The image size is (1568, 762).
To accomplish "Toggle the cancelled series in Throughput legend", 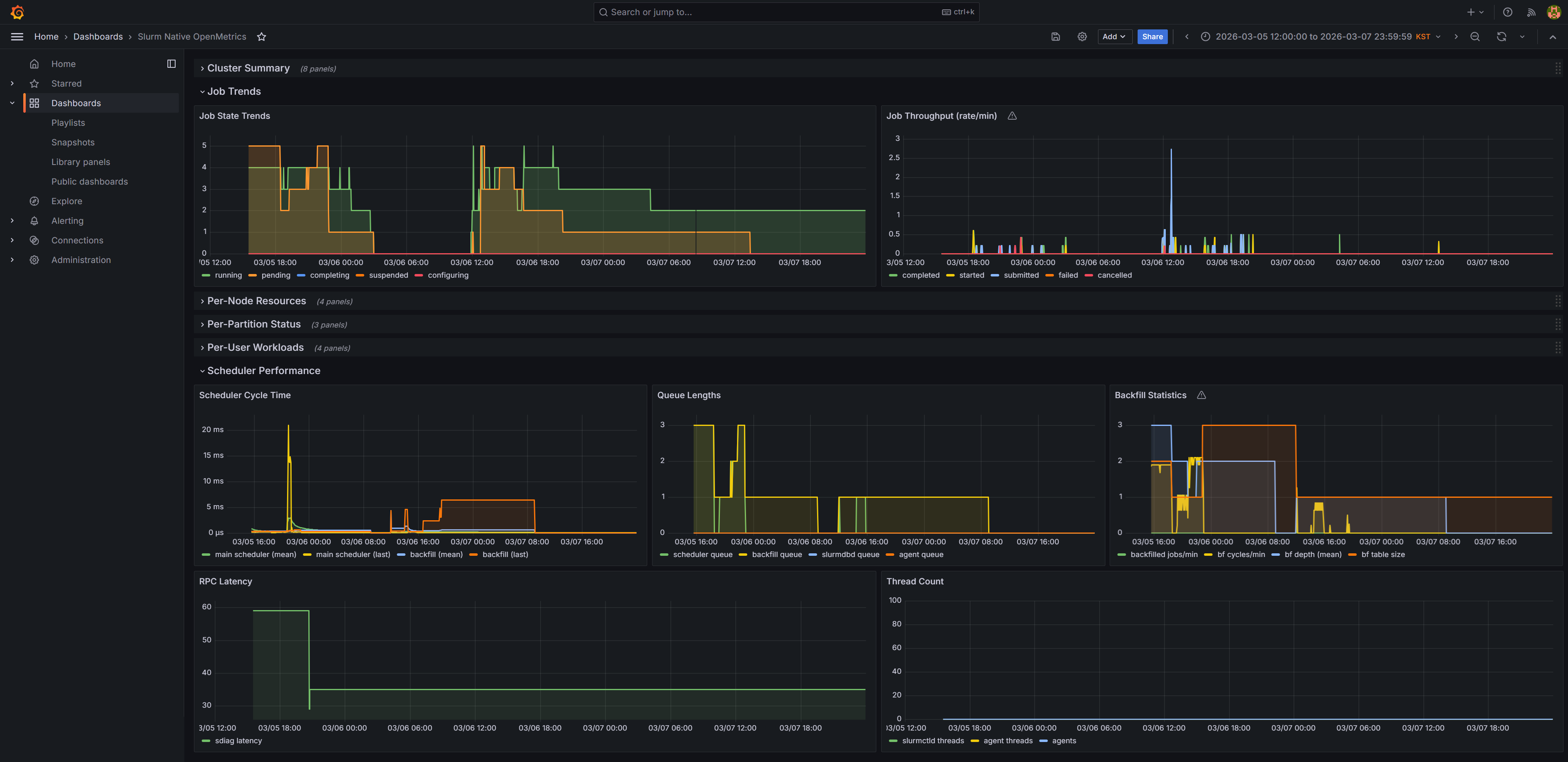I will (1114, 275).
